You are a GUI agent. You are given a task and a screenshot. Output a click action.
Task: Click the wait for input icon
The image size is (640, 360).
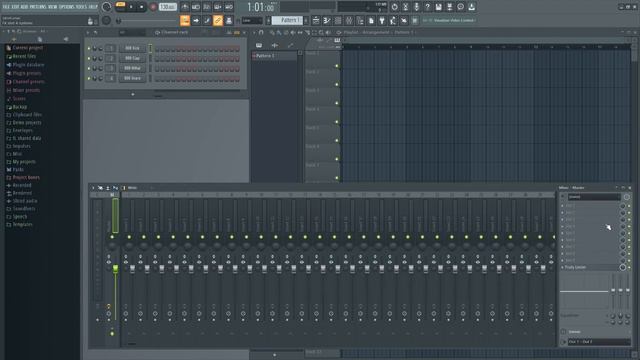tap(196, 7)
